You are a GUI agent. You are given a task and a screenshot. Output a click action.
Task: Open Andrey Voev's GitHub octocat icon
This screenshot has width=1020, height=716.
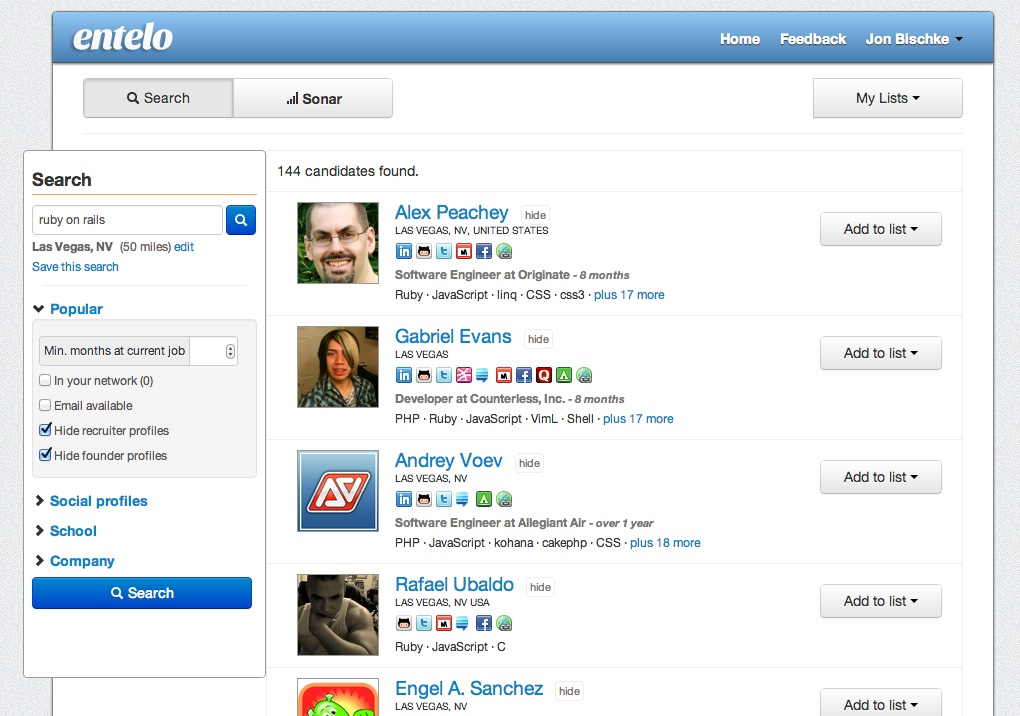pyautogui.click(x=424, y=499)
